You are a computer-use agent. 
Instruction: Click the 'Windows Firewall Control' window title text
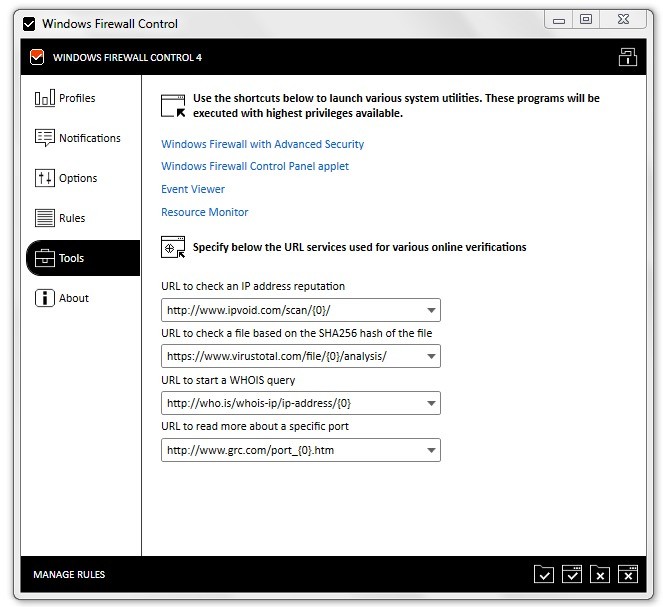[x=110, y=24]
